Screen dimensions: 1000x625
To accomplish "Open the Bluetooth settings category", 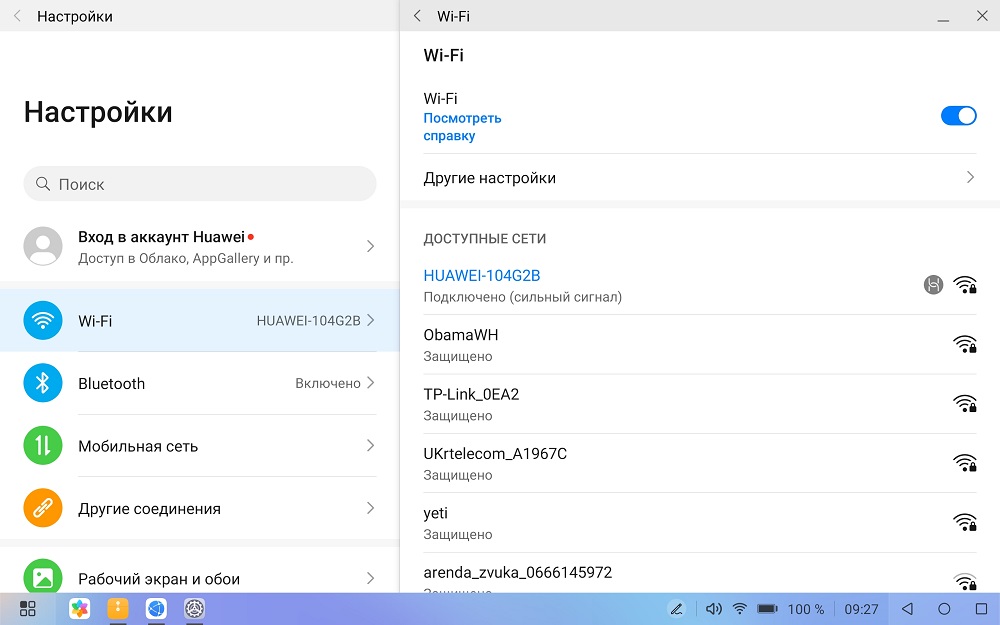I will click(x=200, y=383).
